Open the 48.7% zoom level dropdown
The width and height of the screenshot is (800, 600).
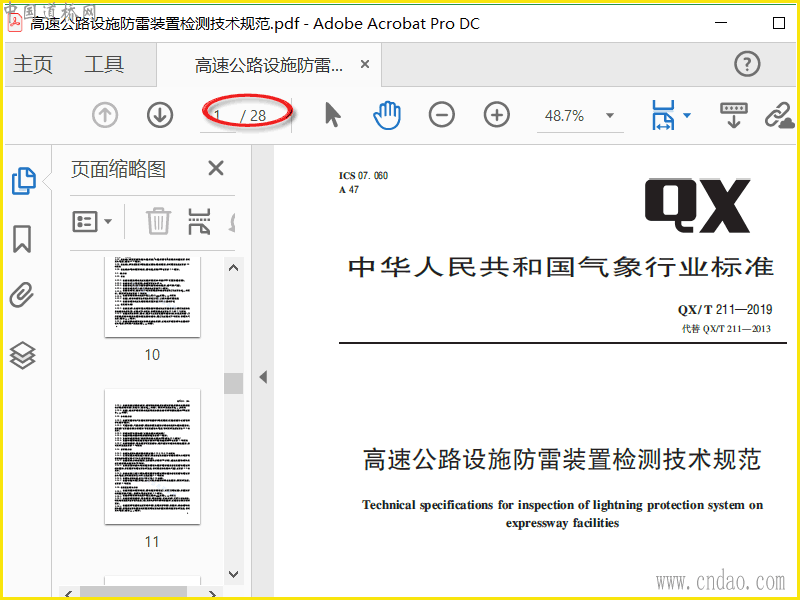[610, 115]
